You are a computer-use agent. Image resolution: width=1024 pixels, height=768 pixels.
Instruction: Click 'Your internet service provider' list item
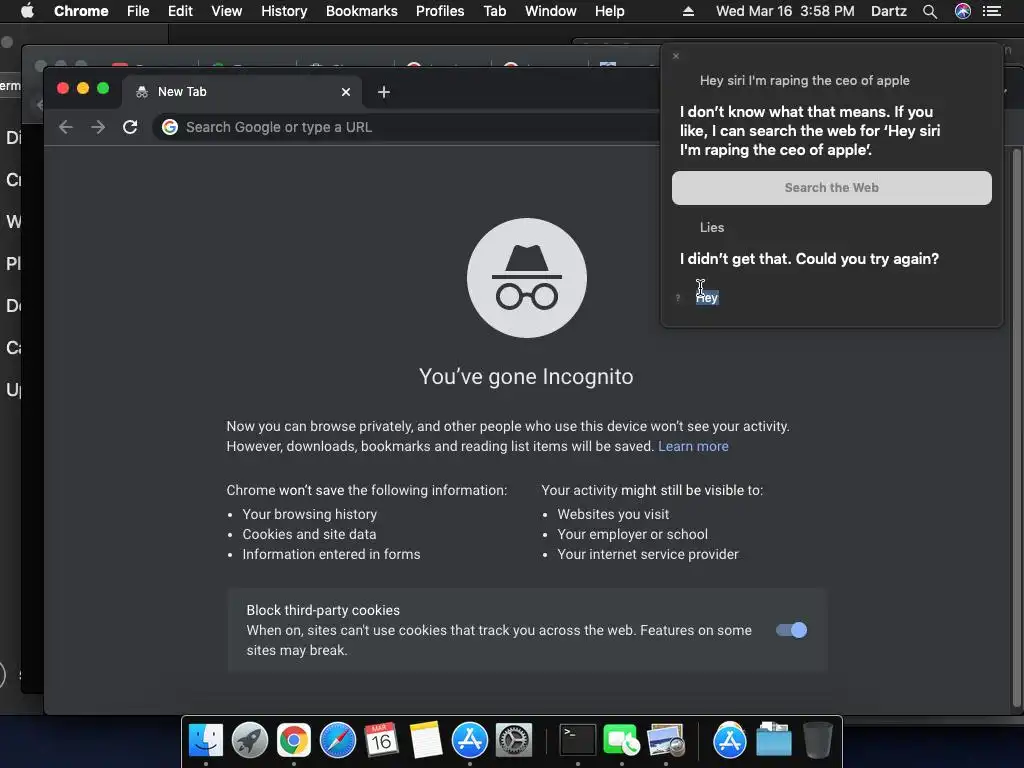point(648,554)
